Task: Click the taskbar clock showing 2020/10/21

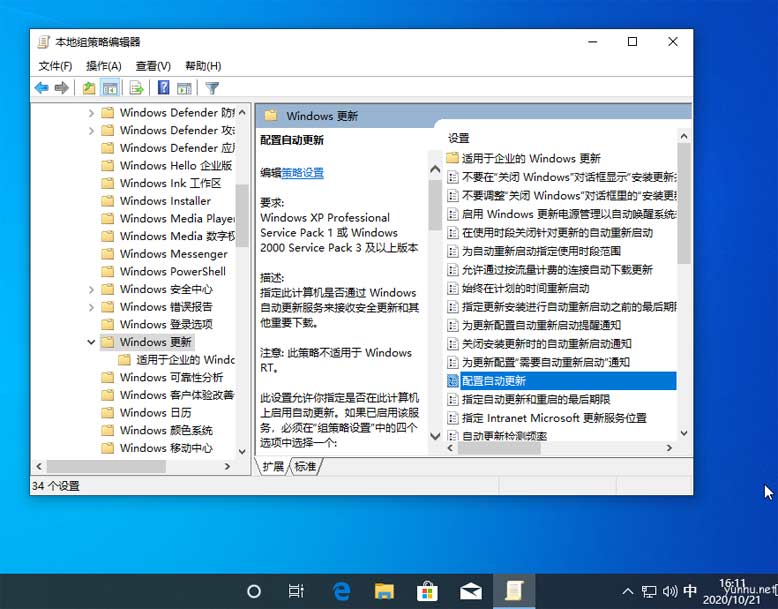Action: click(x=733, y=592)
